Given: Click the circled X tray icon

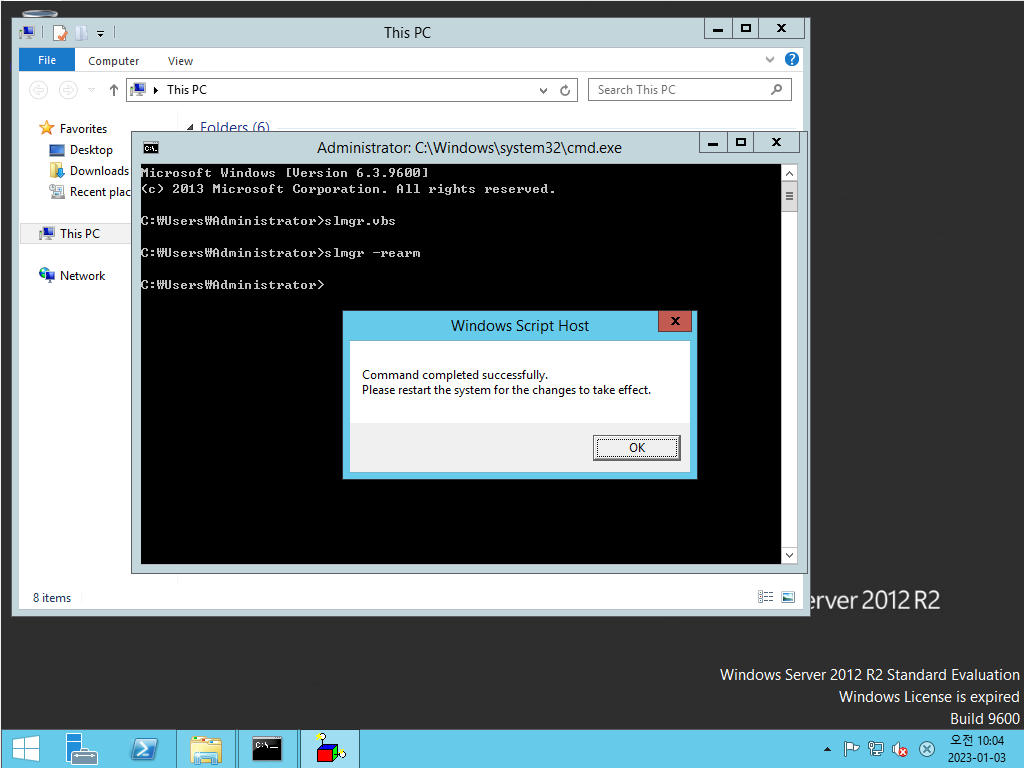Looking at the screenshot, I should [x=926, y=749].
